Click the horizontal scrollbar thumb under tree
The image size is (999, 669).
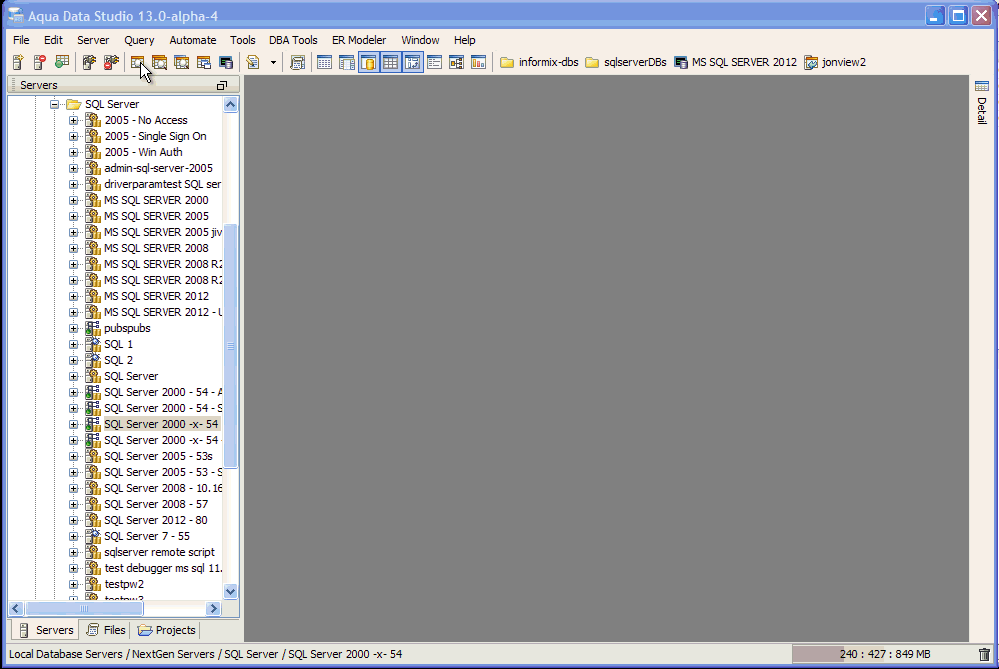83,608
